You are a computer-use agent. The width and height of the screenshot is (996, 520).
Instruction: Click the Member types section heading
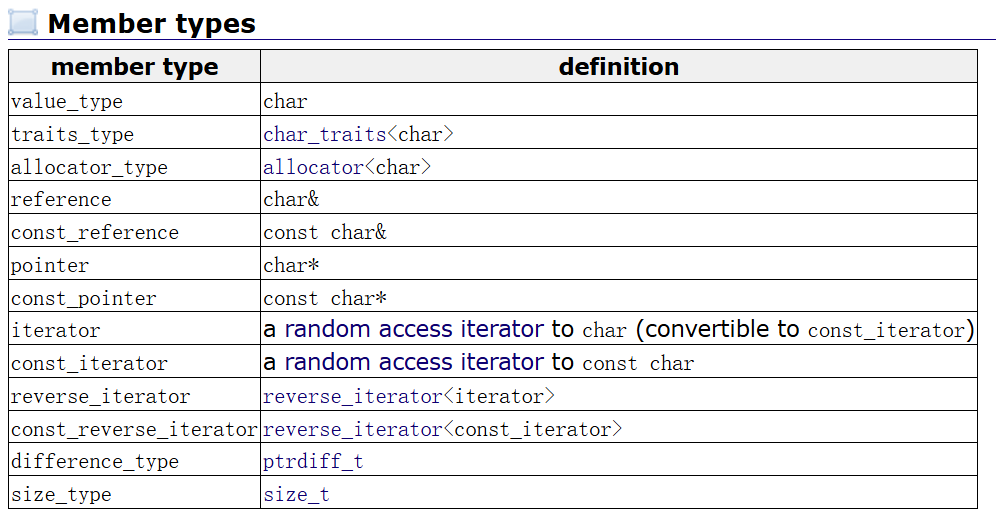pyautogui.click(x=152, y=23)
